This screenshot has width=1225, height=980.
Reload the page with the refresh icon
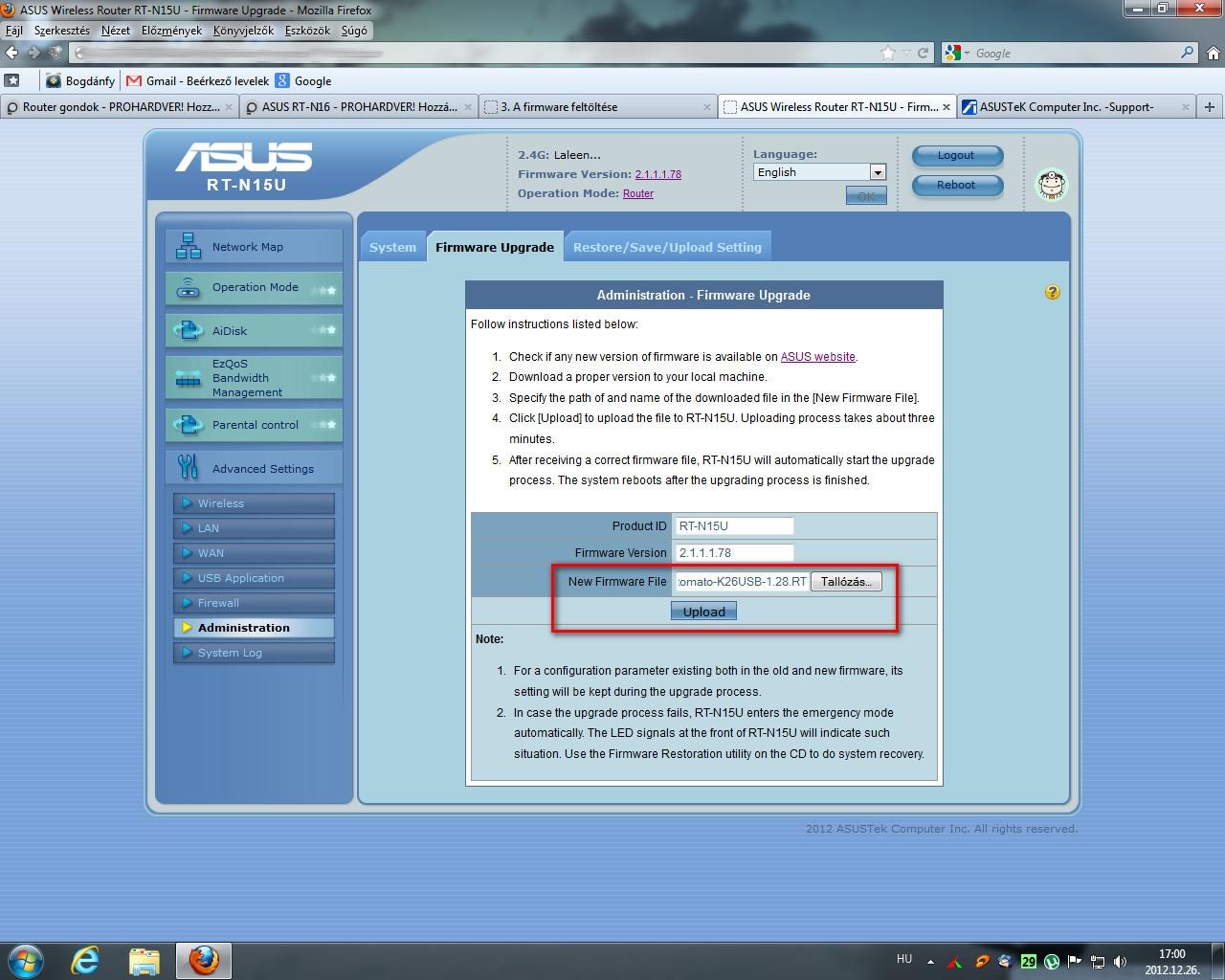click(x=924, y=53)
